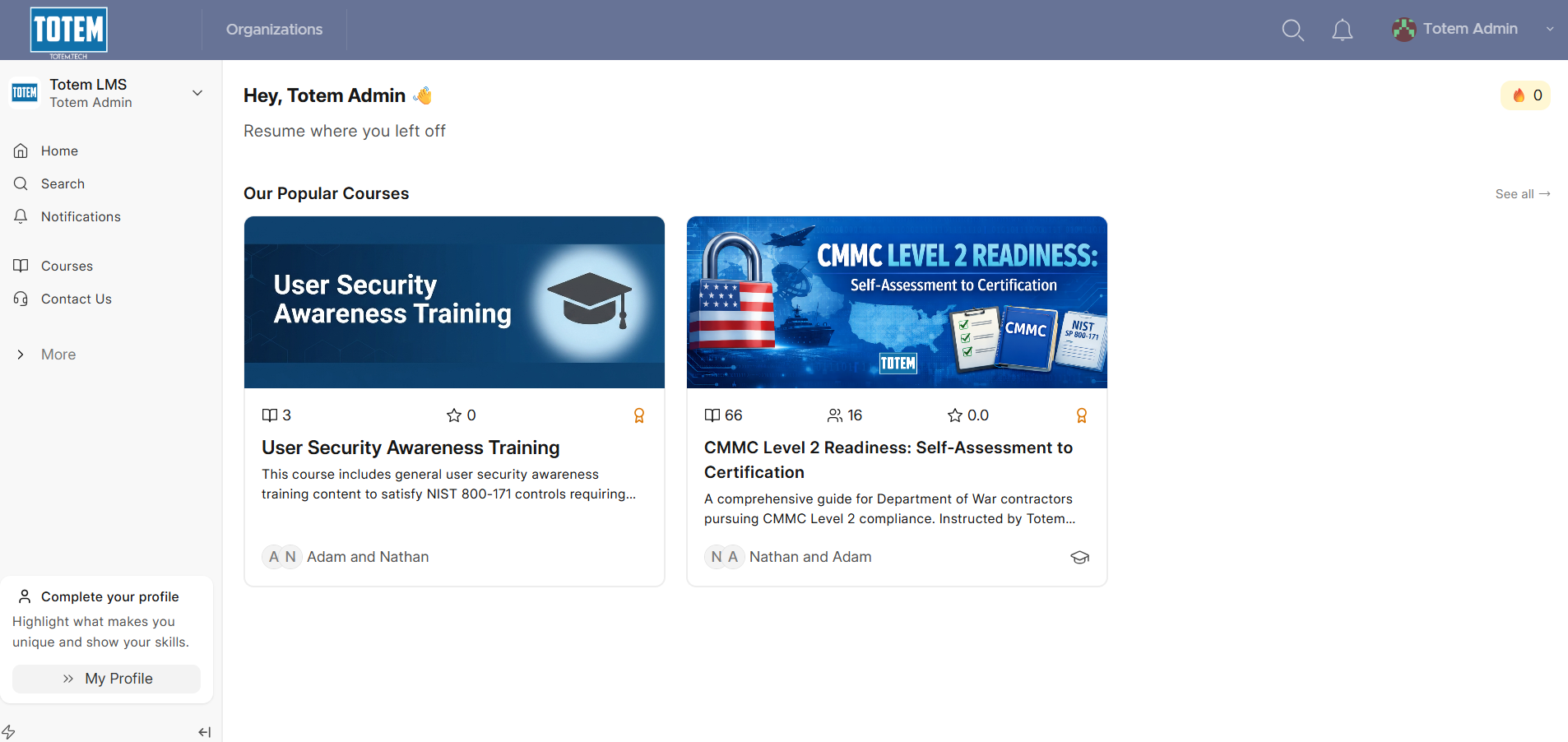1568x742 pixels.
Task: Open Courses from the sidebar menu
Action: pyautogui.click(x=67, y=266)
